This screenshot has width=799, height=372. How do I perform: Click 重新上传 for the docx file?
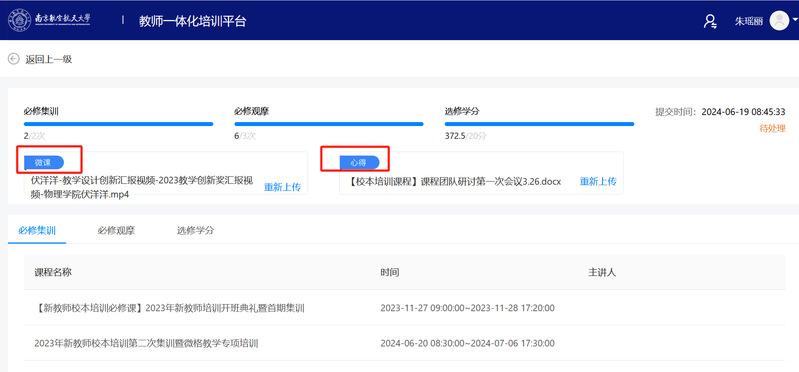click(x=598, y=181)
